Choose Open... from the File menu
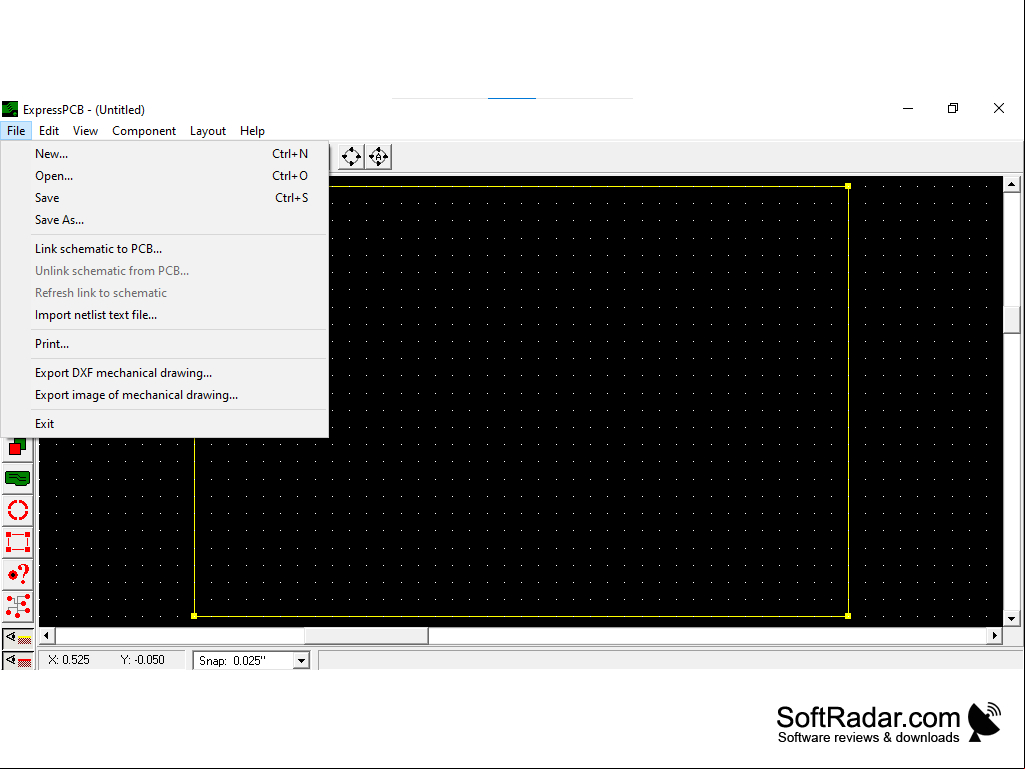Screen dimensions: 1025x769 pos(165,176)
